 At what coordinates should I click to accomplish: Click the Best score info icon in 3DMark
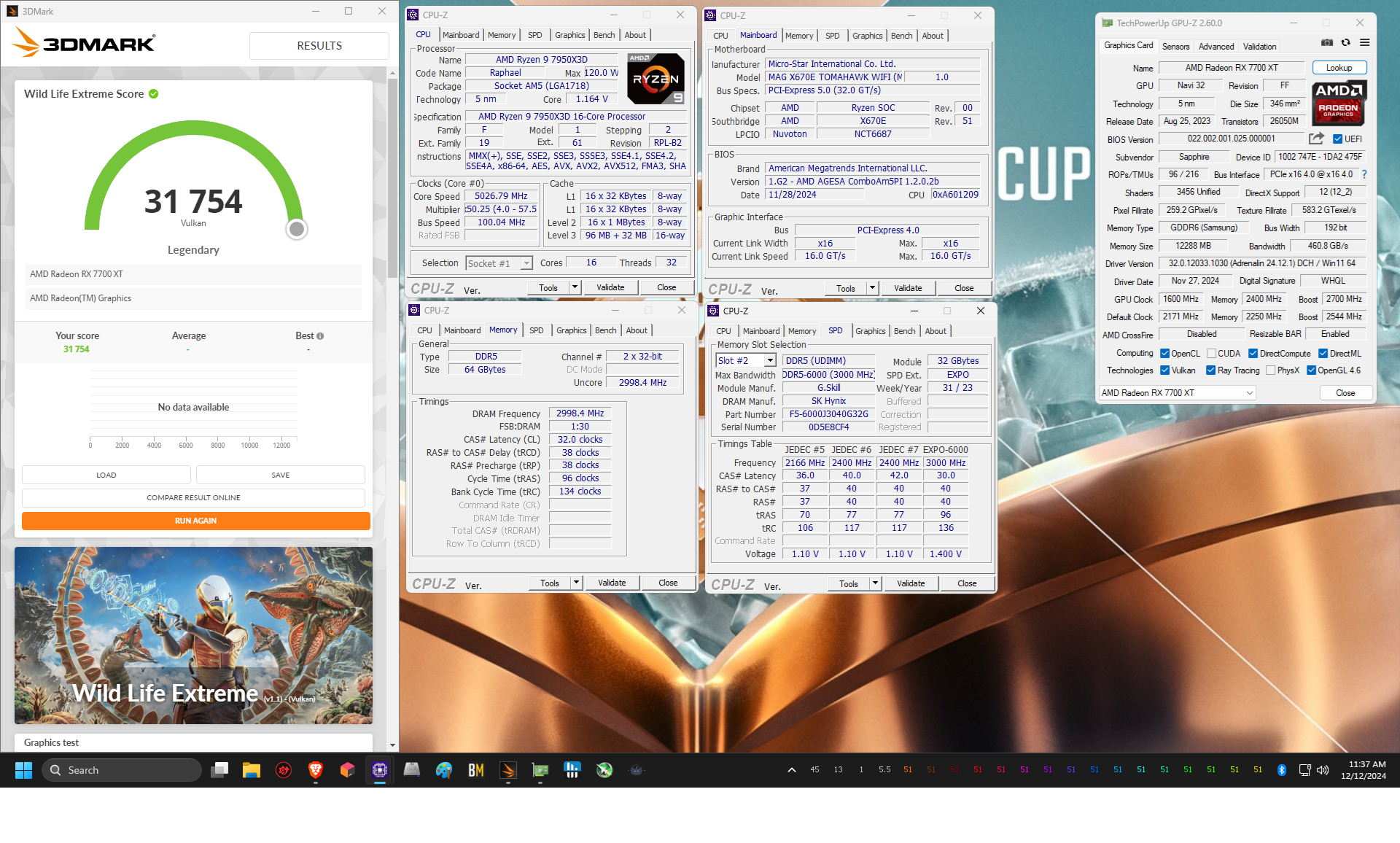point(320,336)
